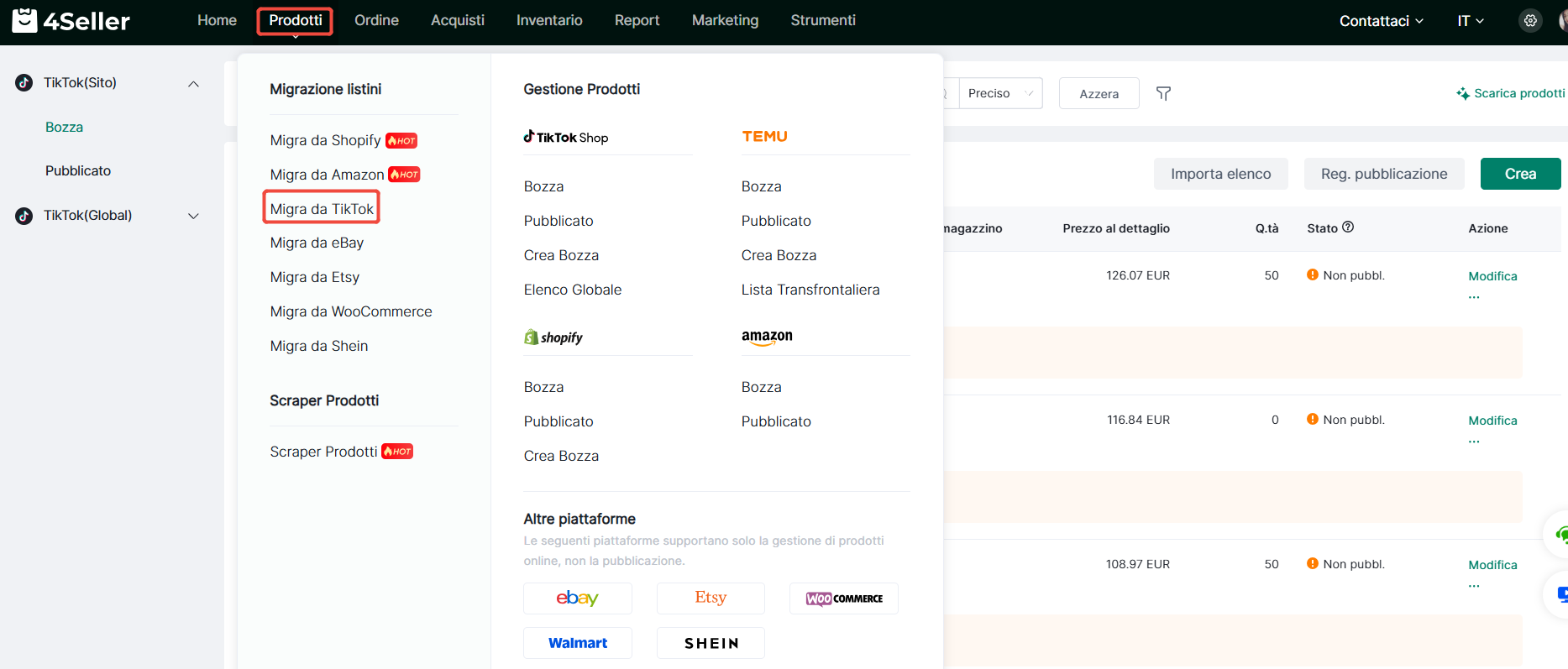Select Migra da WooCommerce
Viewport: 1568px width, 669px height.
pos(351,311)
